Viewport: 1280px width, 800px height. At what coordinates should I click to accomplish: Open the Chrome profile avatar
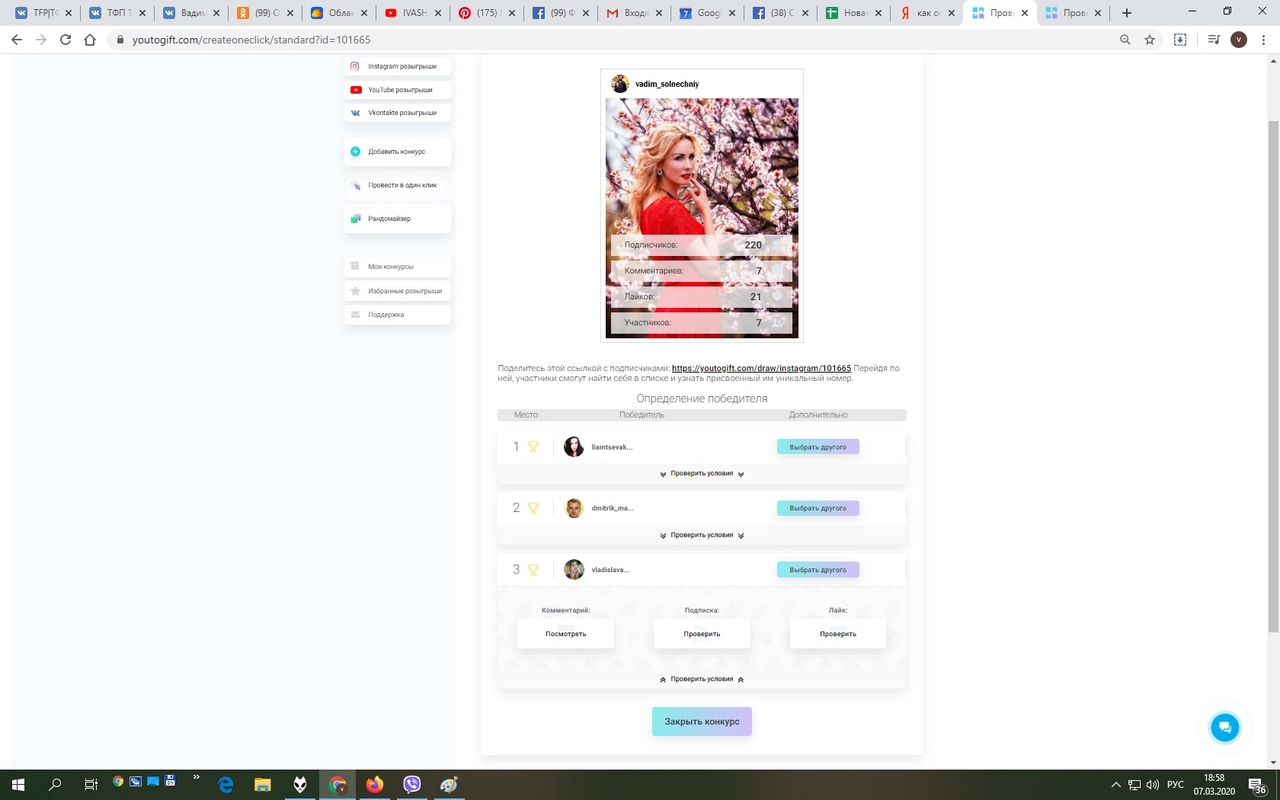coord(1240,40)
